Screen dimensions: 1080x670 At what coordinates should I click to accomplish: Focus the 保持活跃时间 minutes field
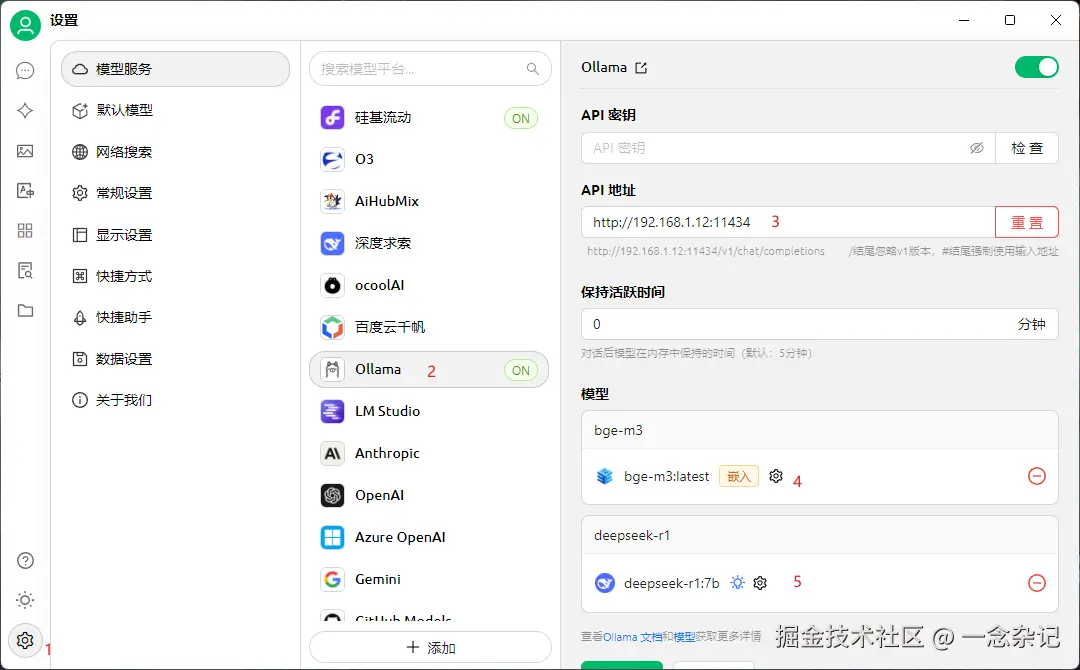(x=820, y=324)
